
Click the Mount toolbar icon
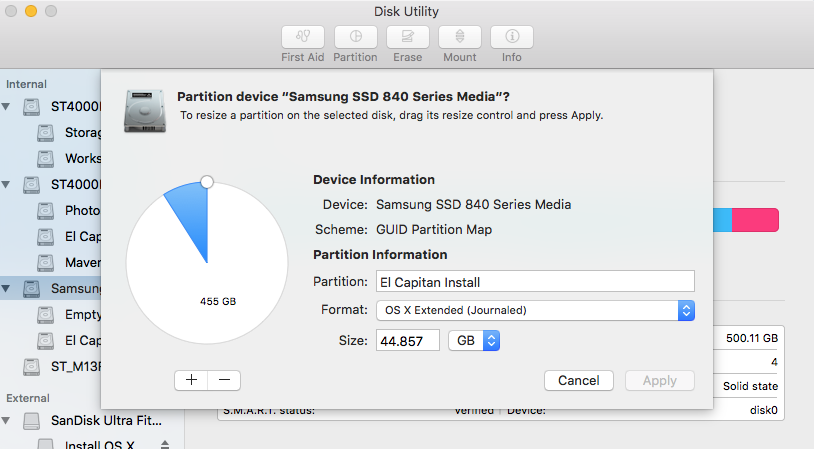pyautogui.click(x=460, y=37)
